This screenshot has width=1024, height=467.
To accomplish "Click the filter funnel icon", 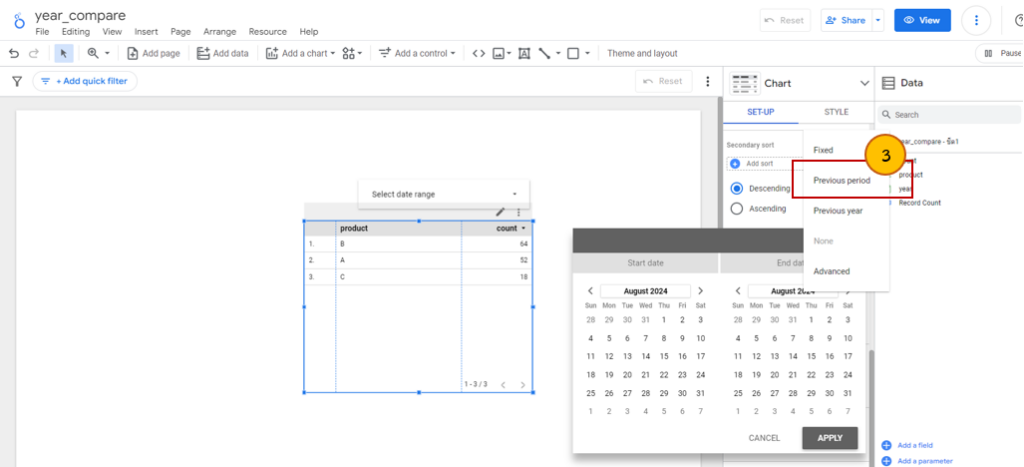I will click(x=17, y=81).
